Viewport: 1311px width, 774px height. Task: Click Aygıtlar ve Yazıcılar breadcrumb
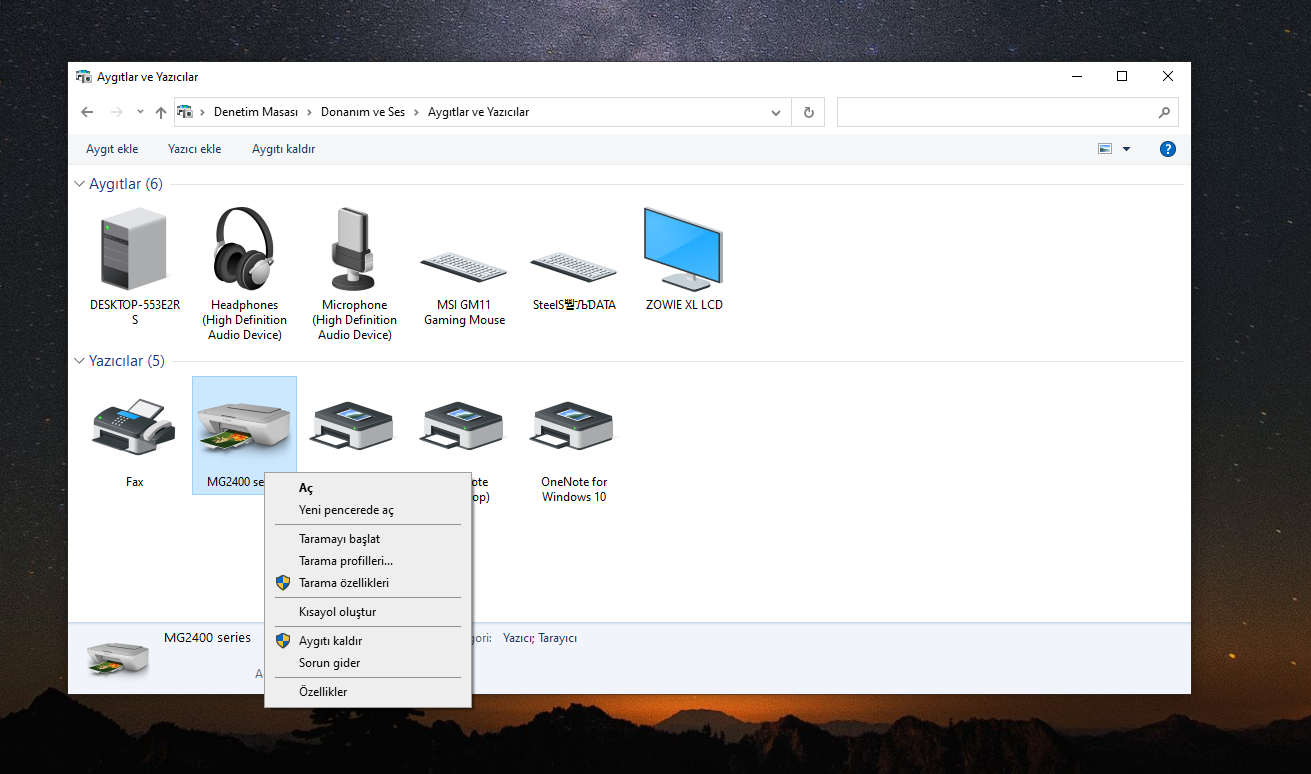tap(478, 112)
